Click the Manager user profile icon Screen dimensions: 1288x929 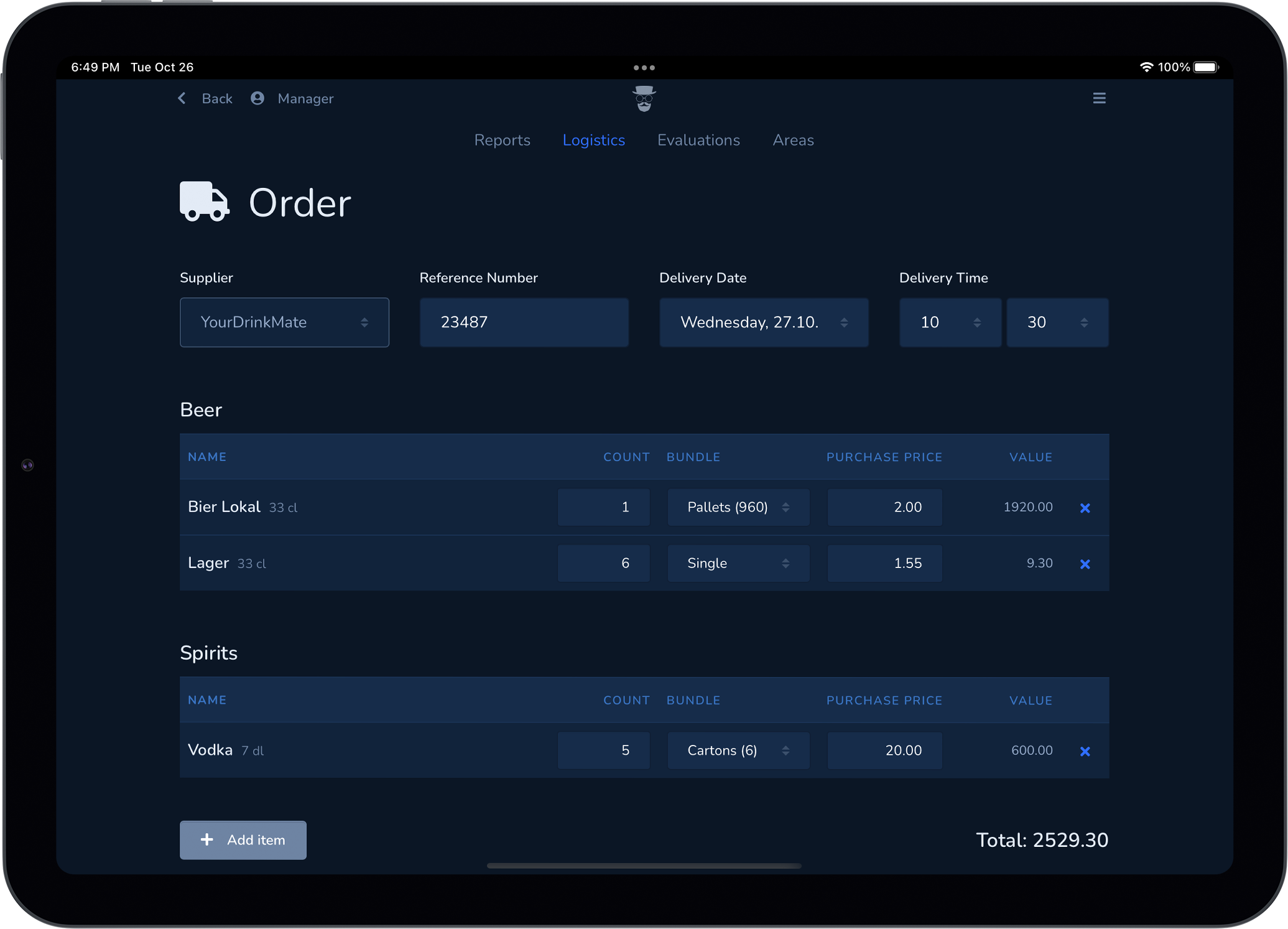(257, 98)
